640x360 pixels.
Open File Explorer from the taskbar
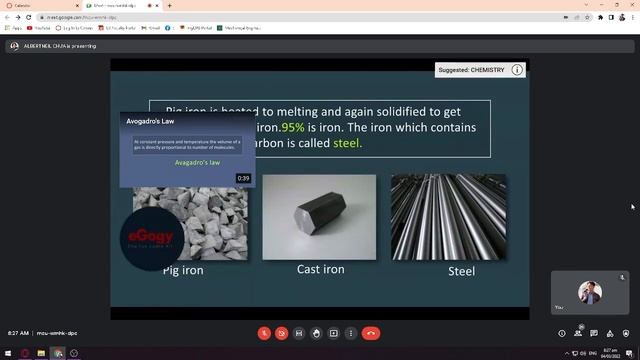point(41,353)
